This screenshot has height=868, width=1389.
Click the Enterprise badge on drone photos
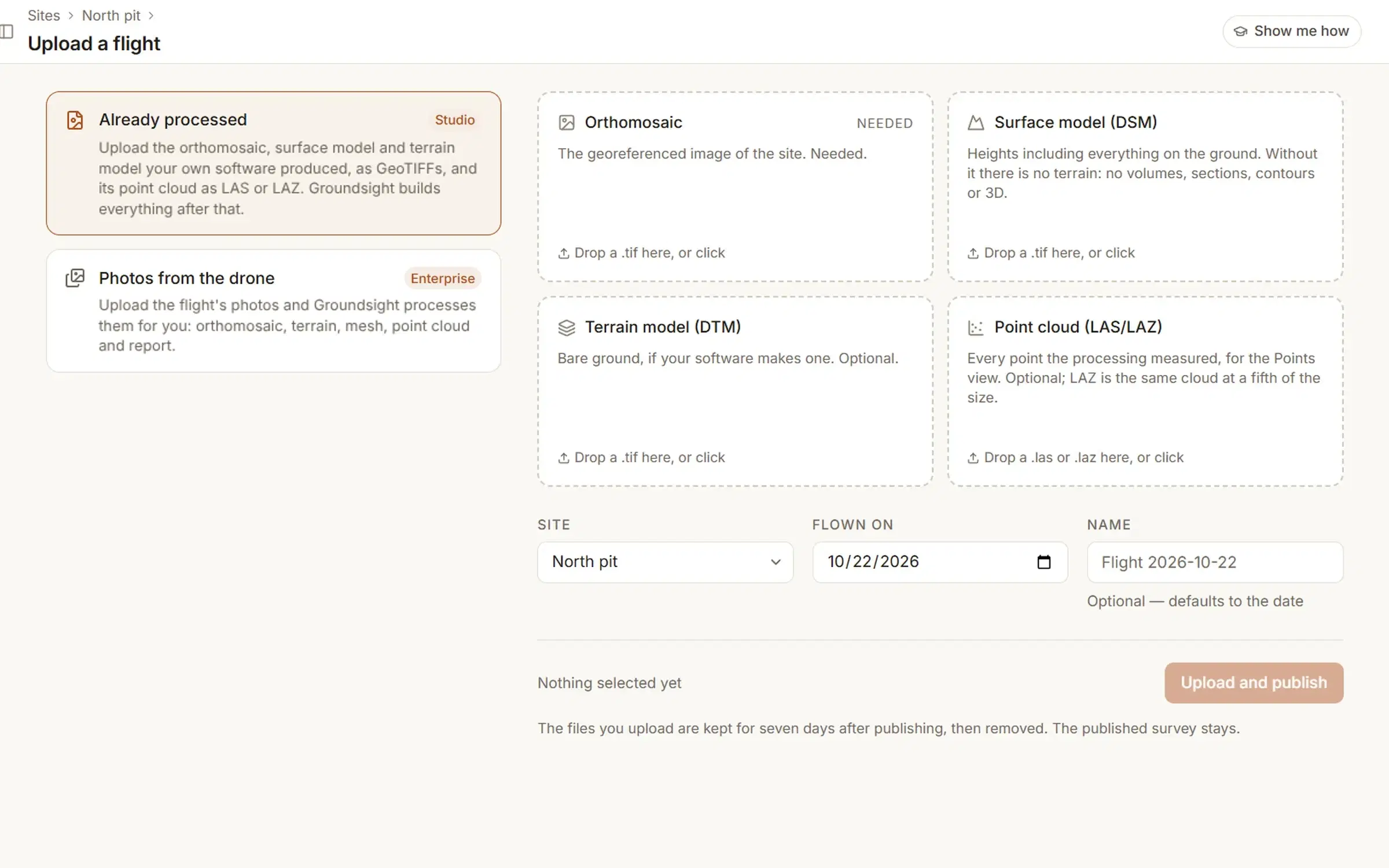(443, 278)
